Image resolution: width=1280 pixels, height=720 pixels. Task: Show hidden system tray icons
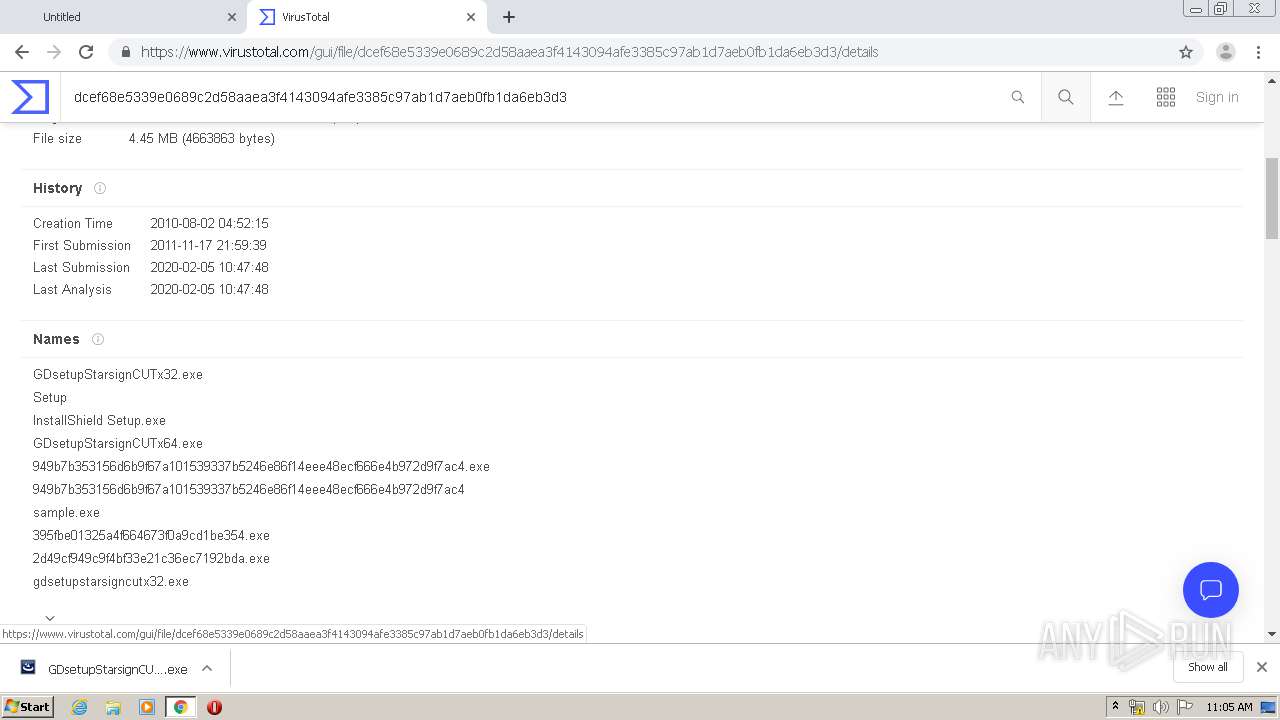point(1115,707)
